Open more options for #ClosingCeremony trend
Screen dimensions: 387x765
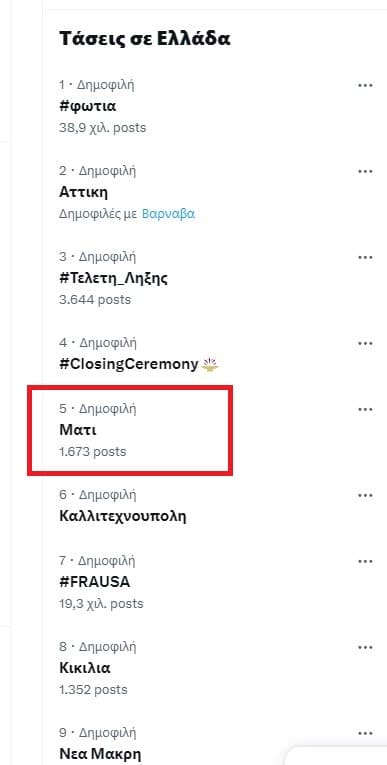[x=365, y=343]
